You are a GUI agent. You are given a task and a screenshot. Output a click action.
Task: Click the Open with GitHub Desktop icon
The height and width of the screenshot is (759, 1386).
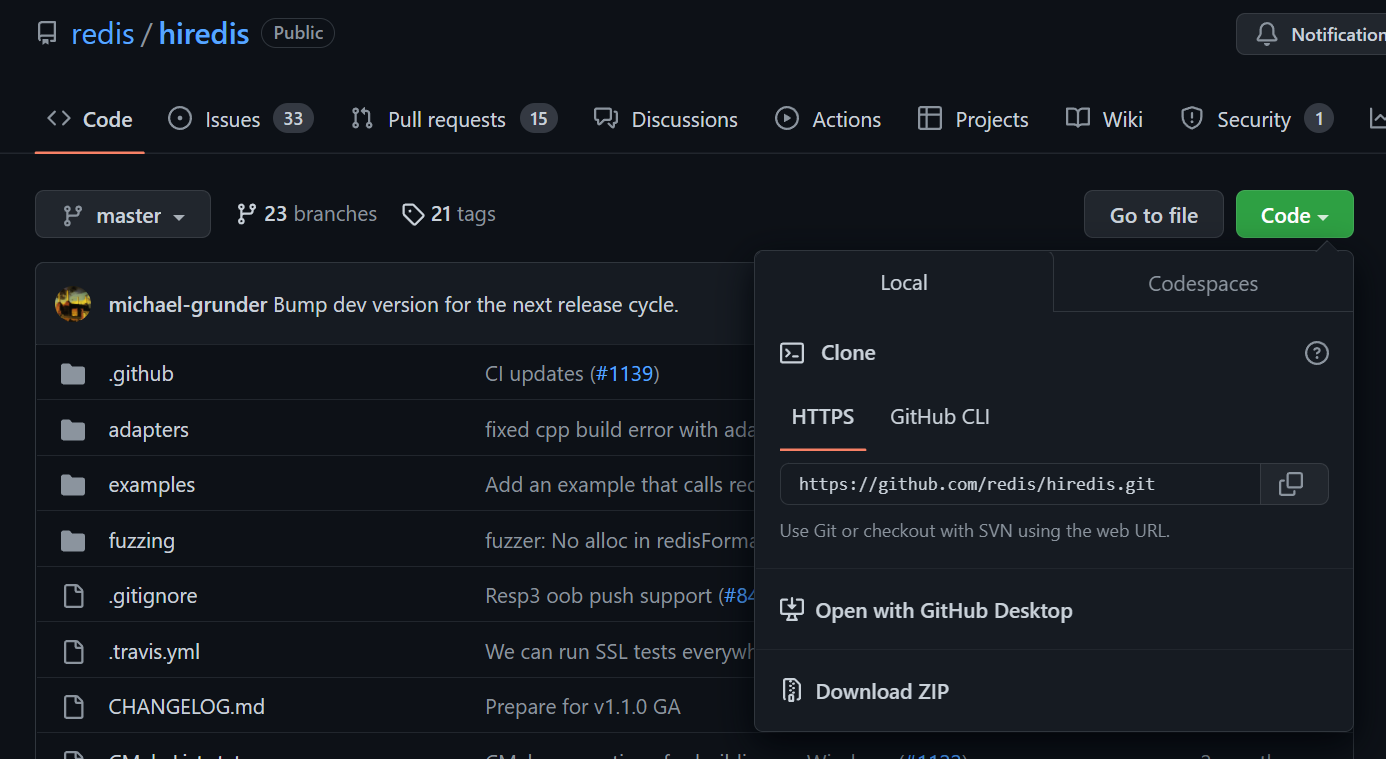(x=792, y=610)
